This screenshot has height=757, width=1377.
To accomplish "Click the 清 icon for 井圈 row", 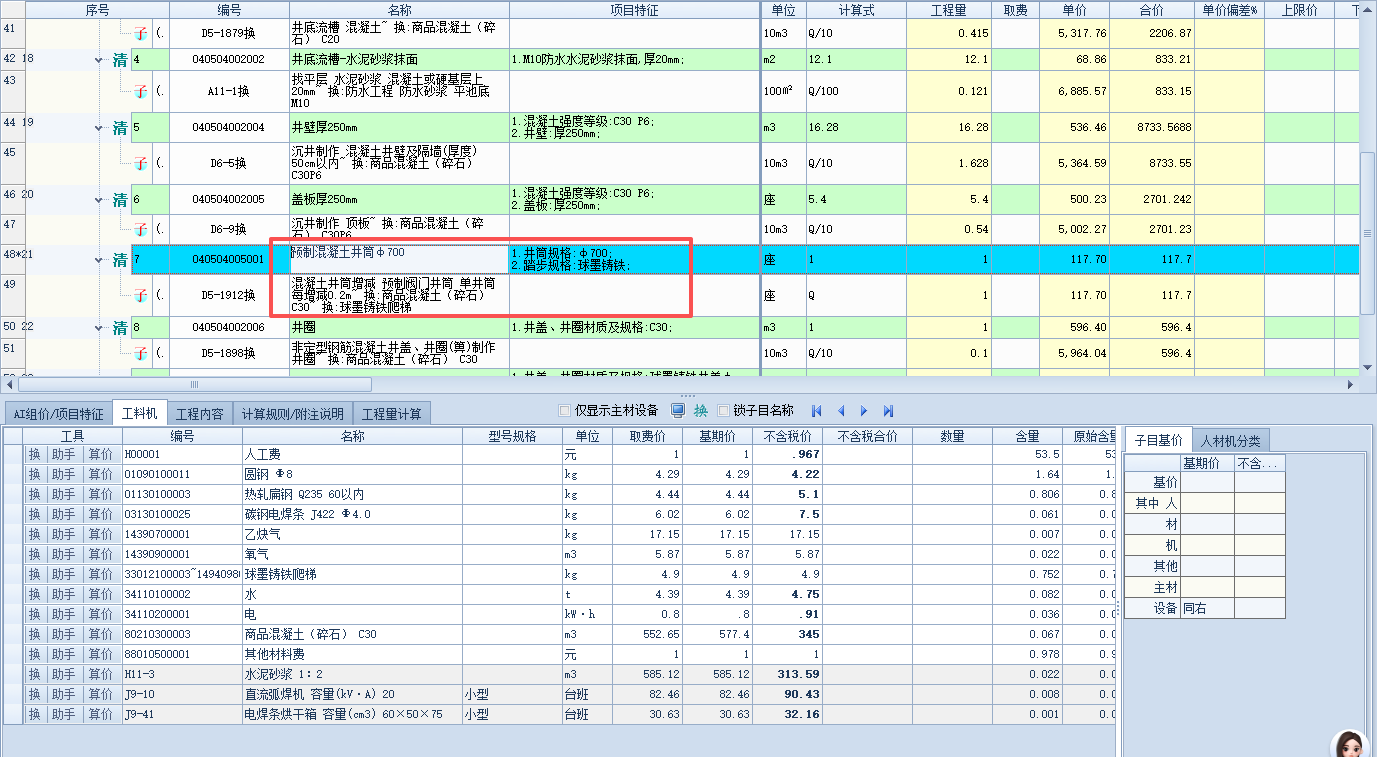I will point(120,328).
